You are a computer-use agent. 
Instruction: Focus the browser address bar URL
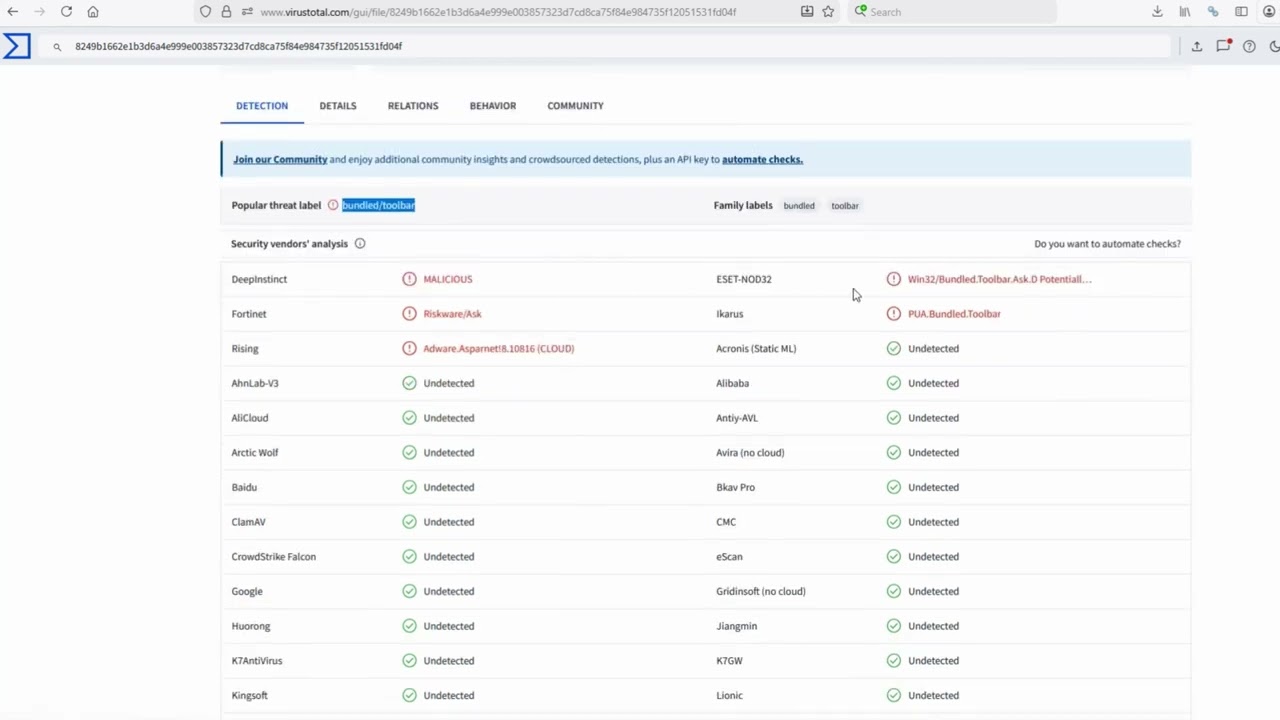(x=498, y=12)
